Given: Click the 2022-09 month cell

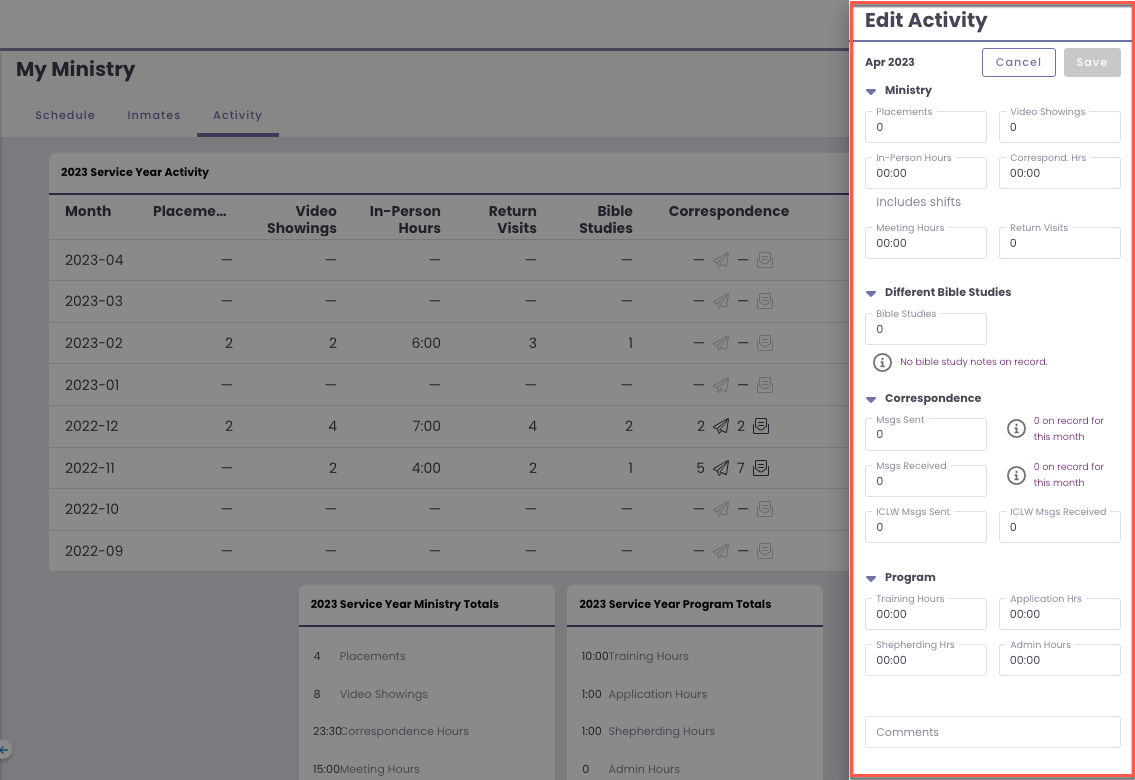Looking at the screenshot, I should coord(94,551).
